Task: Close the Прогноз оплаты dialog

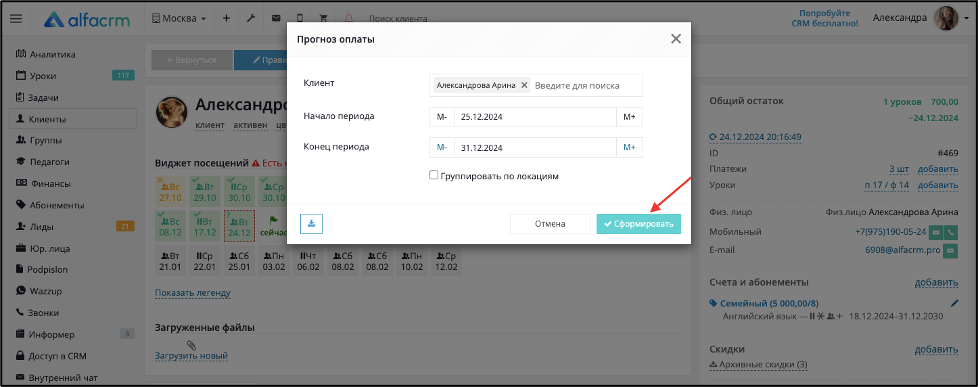Action: click(676, 39)
